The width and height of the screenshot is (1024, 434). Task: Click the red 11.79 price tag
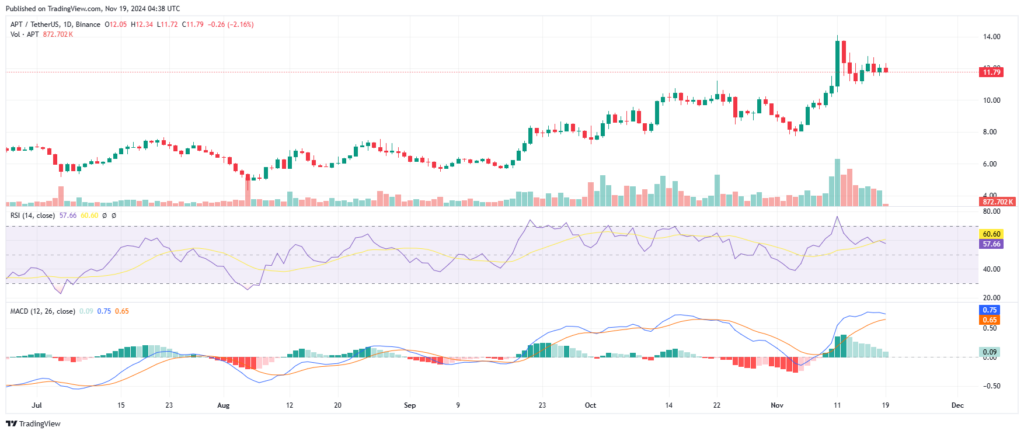[992, 72]
